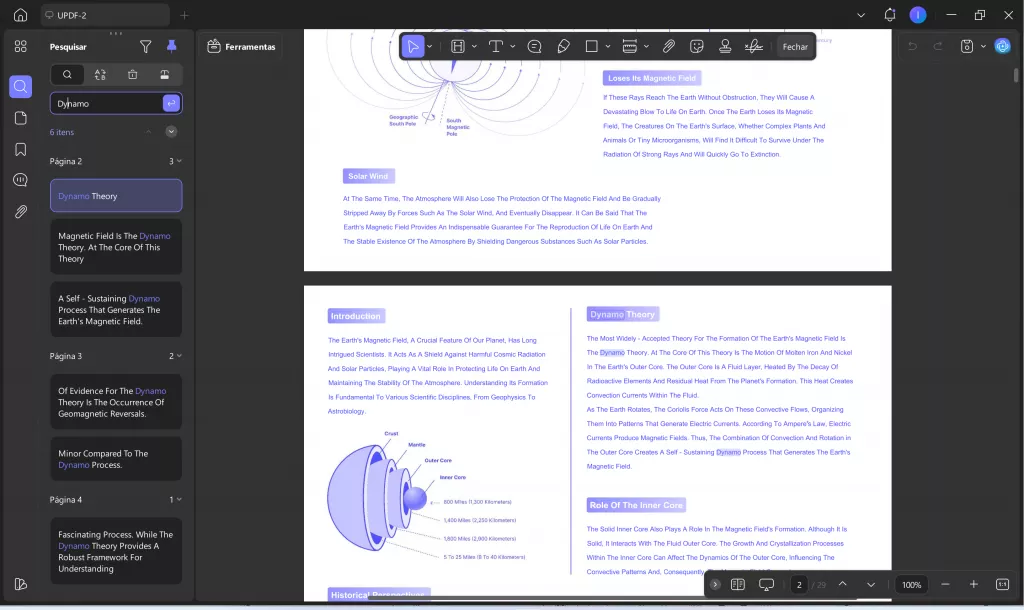Open the user account avatar

pyautogui.click(x=918, y=14)
